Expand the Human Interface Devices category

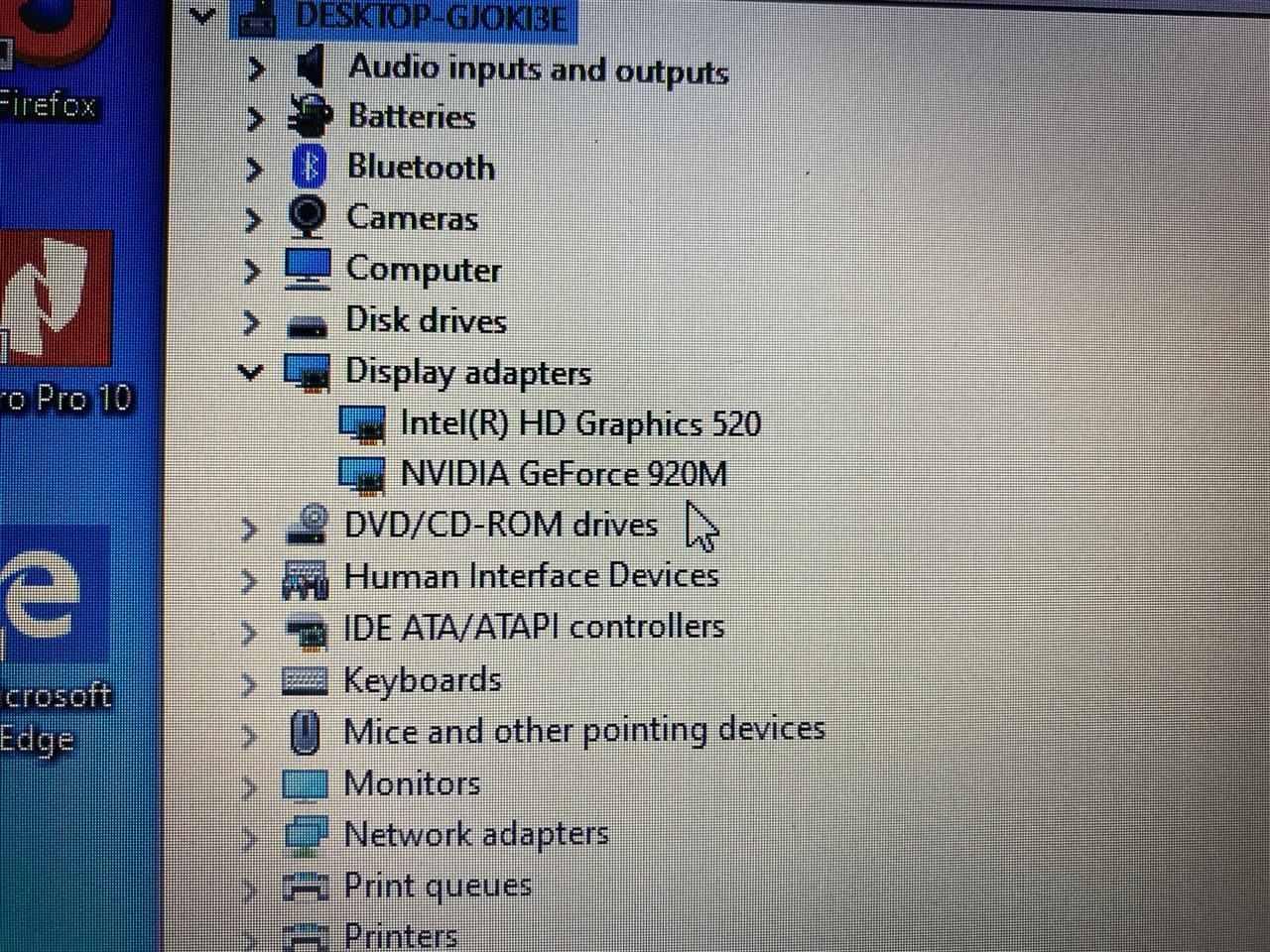(249, 580)
